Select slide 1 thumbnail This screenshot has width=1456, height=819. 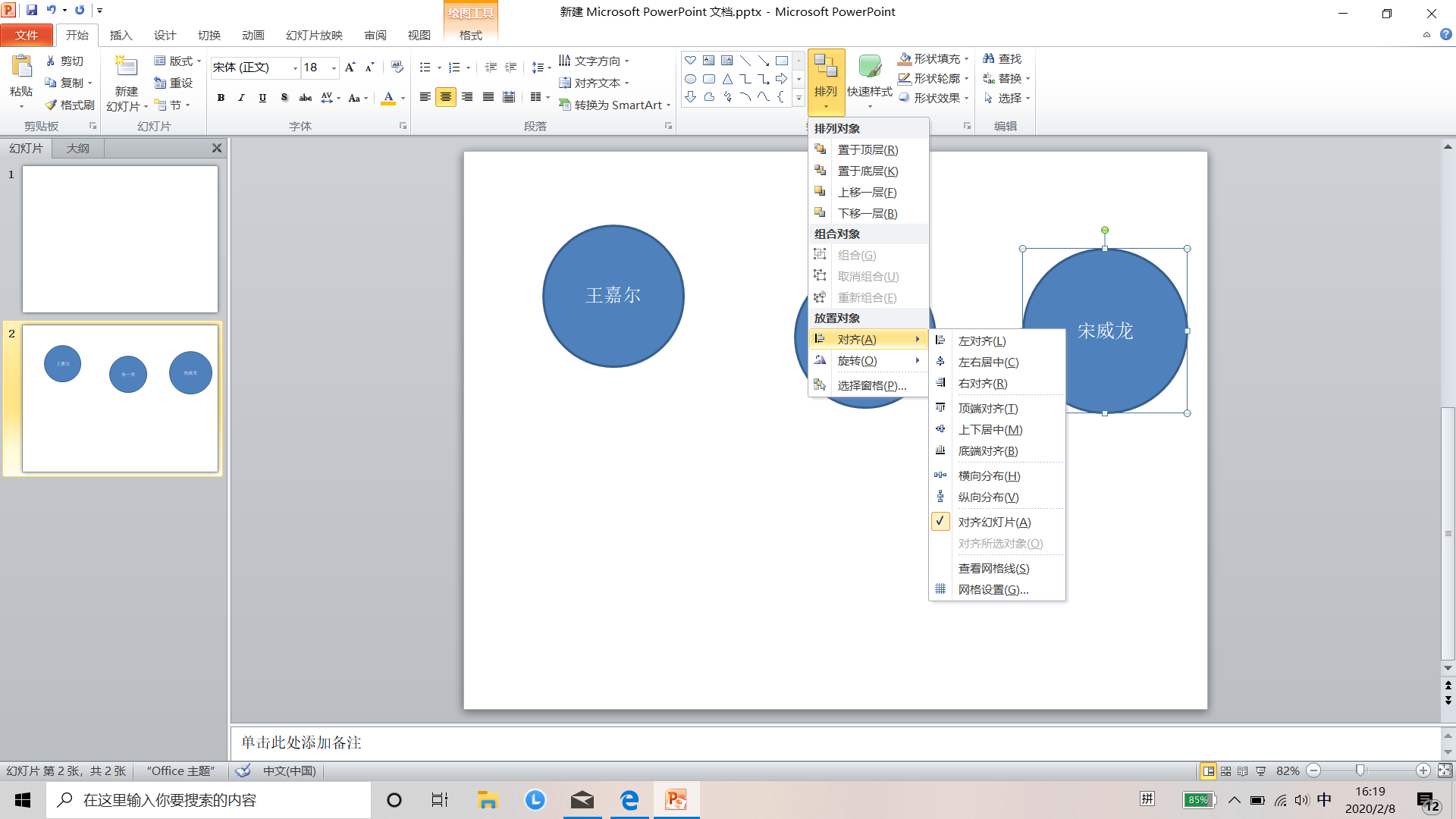120,239
